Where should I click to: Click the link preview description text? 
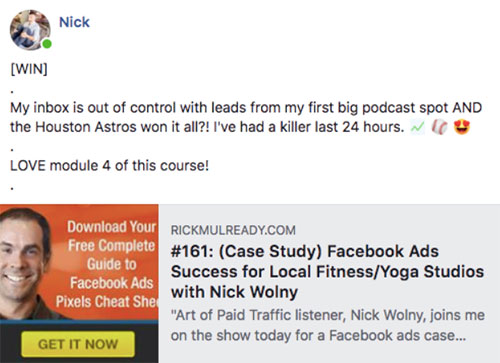click(x=328, y=325)
